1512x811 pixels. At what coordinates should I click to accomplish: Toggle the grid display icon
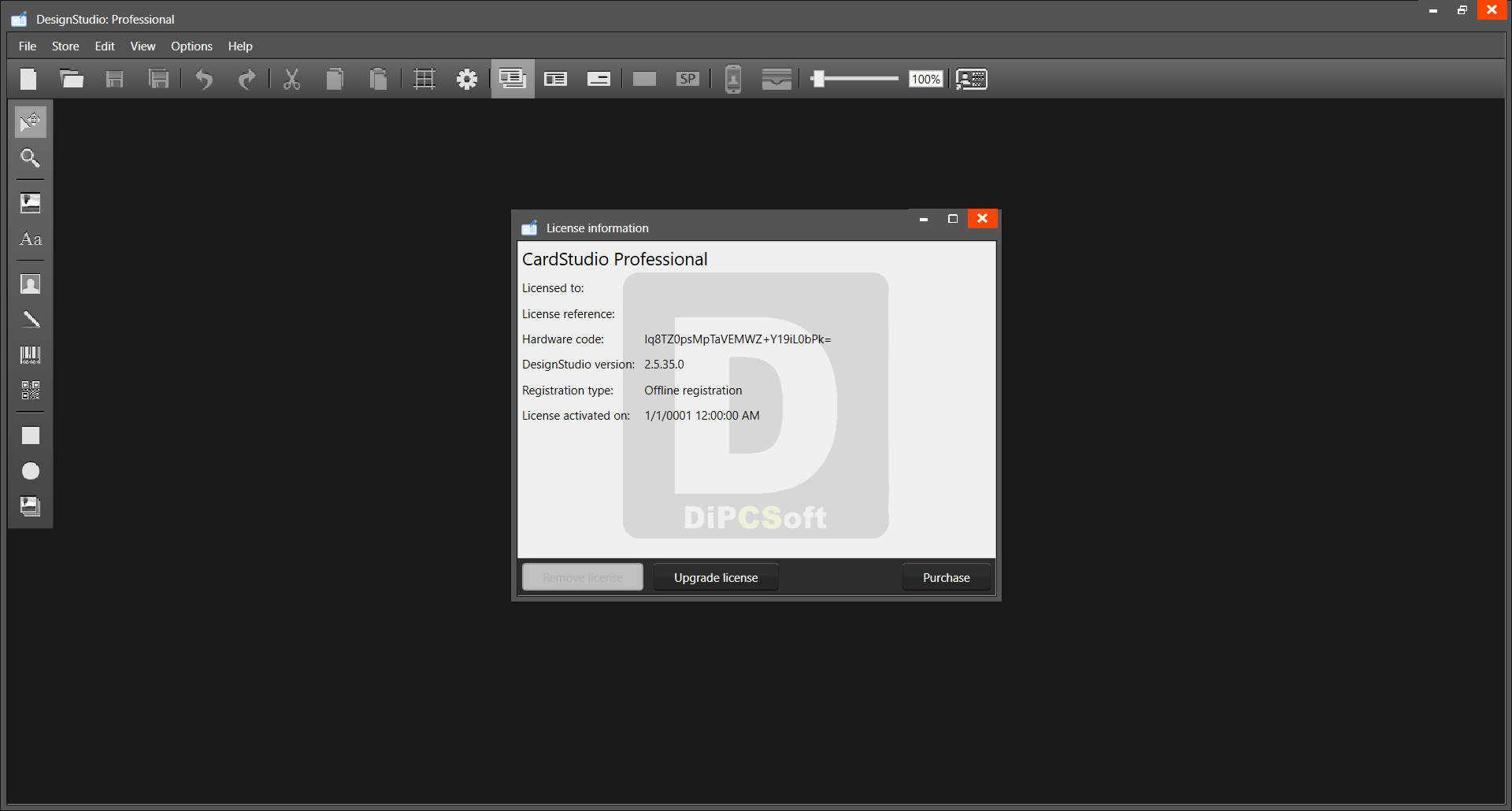424,79
